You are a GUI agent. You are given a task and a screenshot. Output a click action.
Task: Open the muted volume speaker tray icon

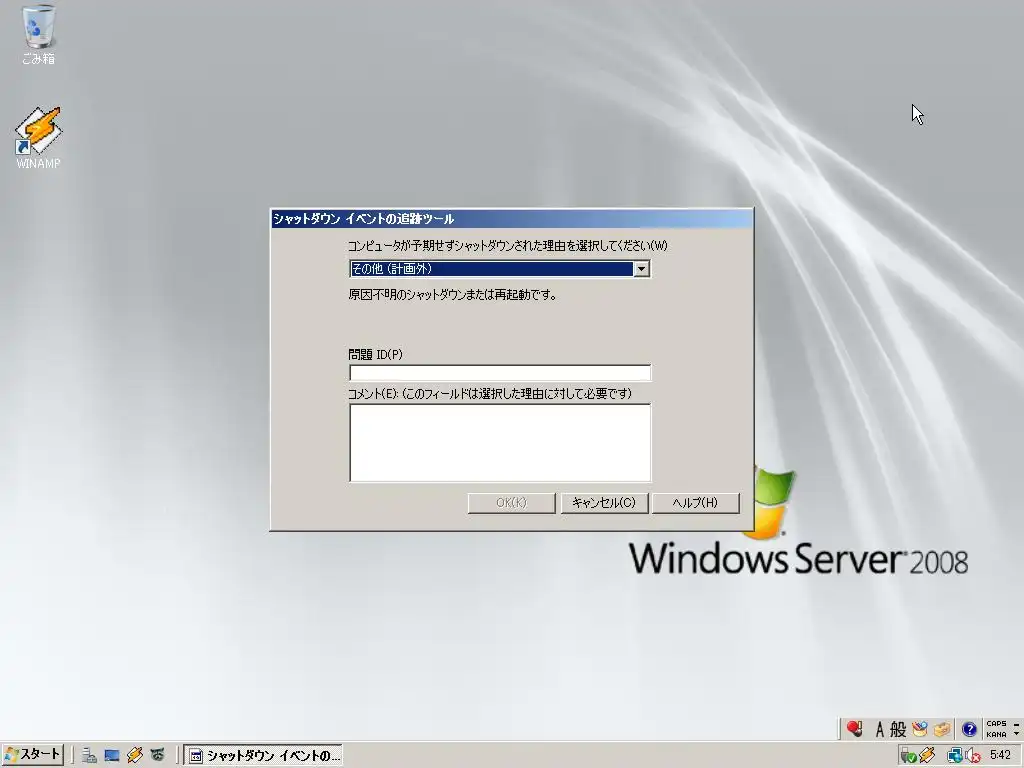[973, 756]
